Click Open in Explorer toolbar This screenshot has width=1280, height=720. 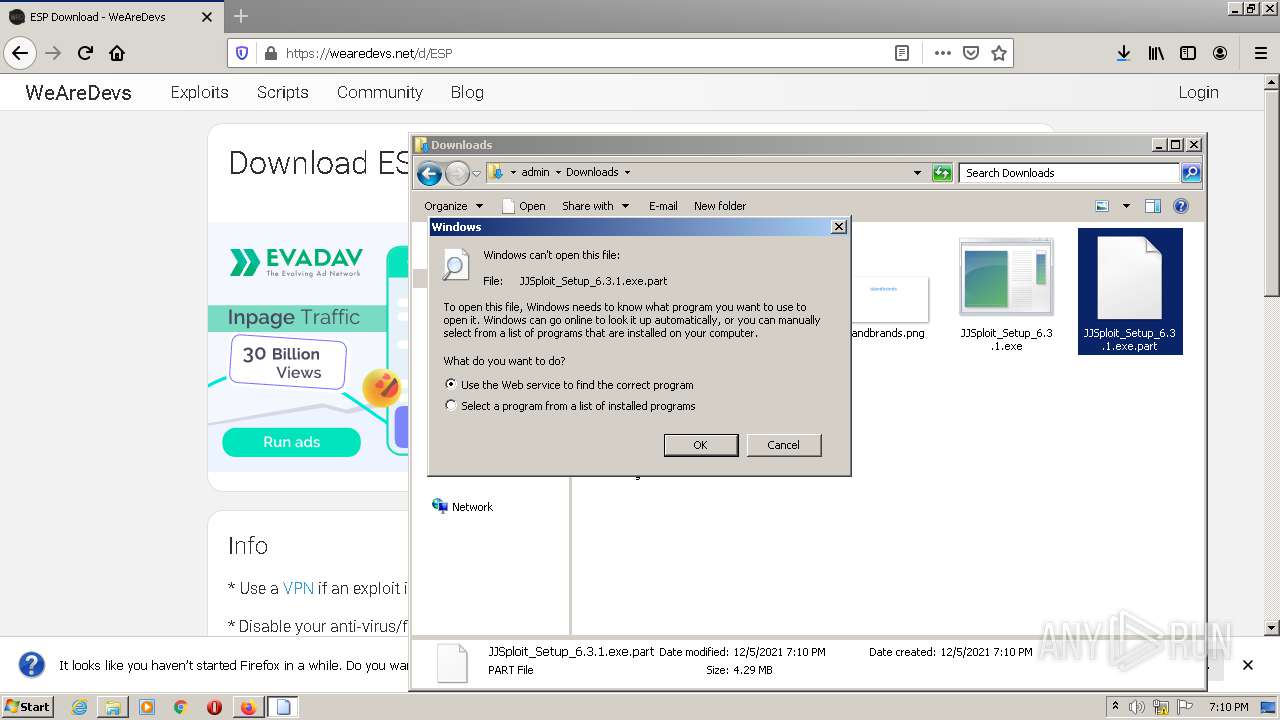[x=524, y=206]
